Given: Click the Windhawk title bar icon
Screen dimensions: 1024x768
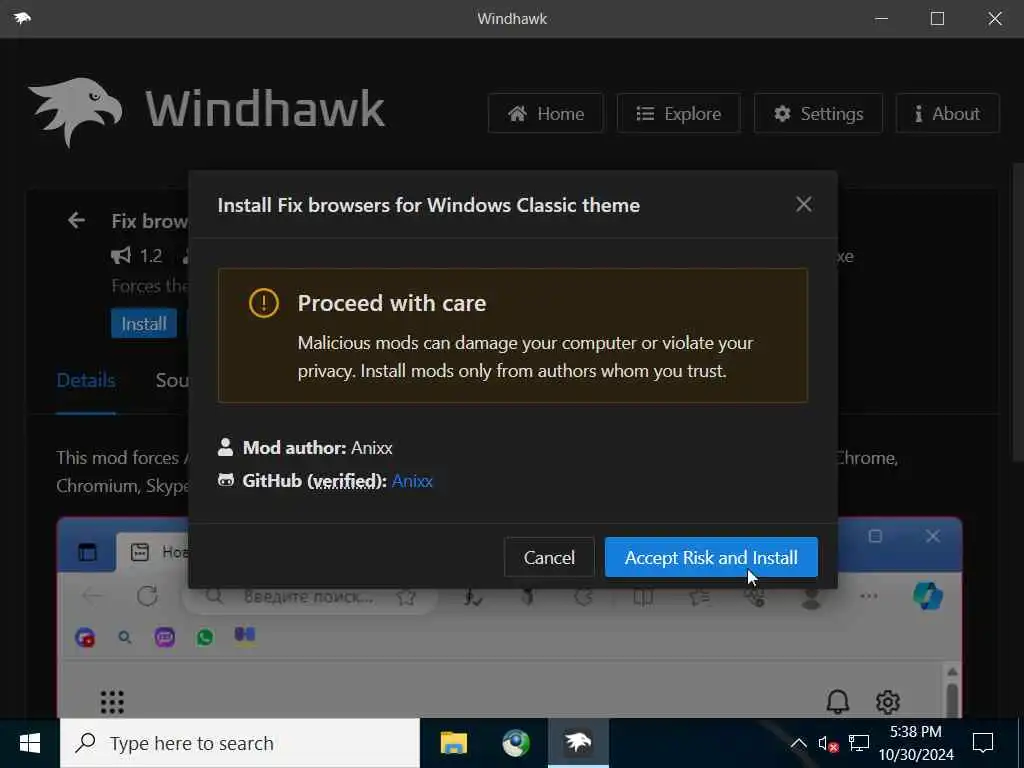Looking at the screenshot, I should tap(22, 18).
